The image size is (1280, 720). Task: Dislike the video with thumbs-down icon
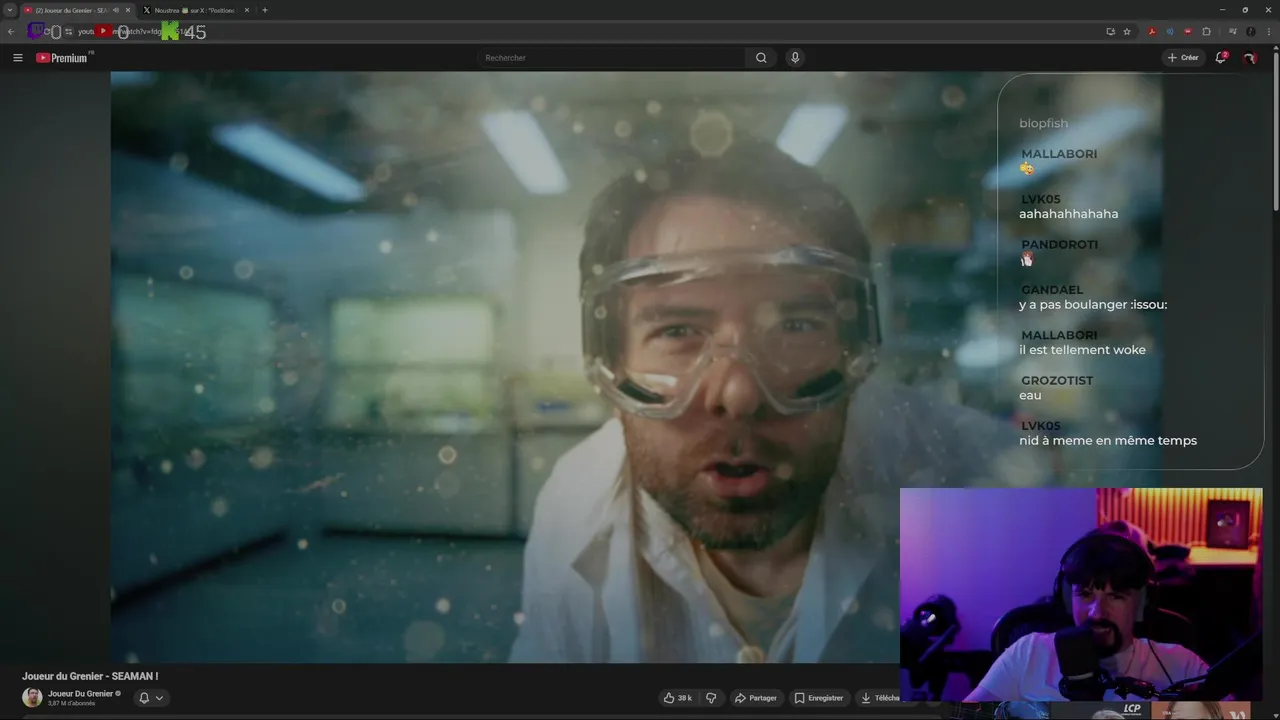click(711, 698)
